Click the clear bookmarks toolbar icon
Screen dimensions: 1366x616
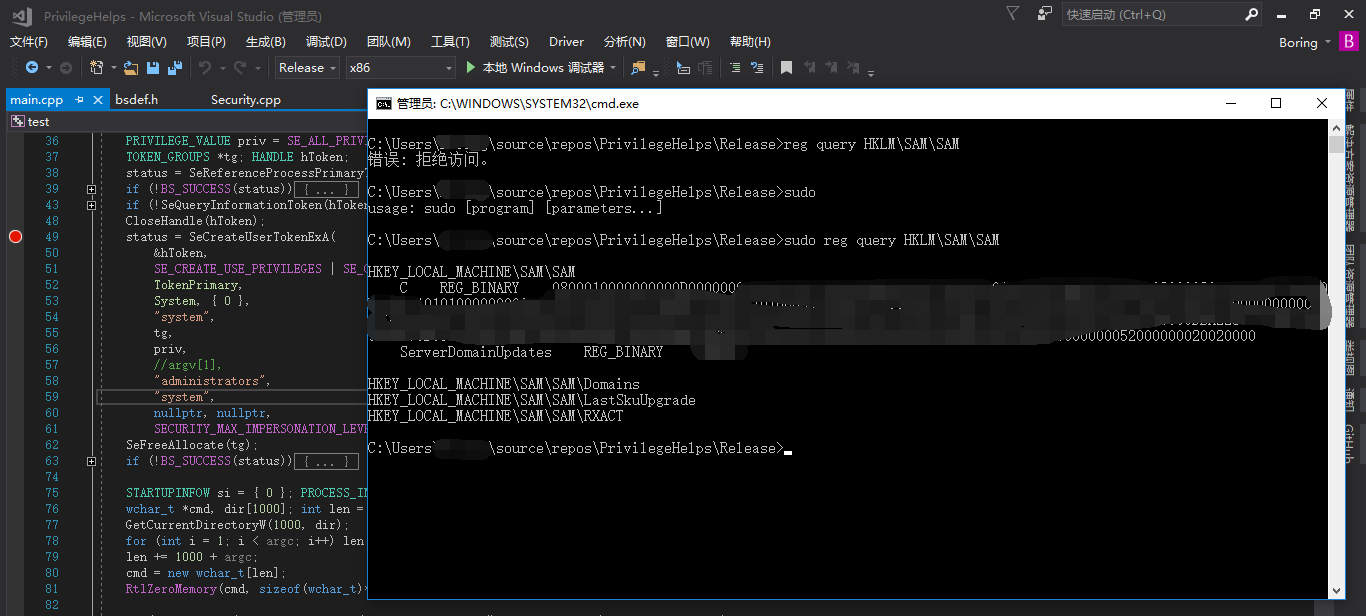(x=853, y=68)
